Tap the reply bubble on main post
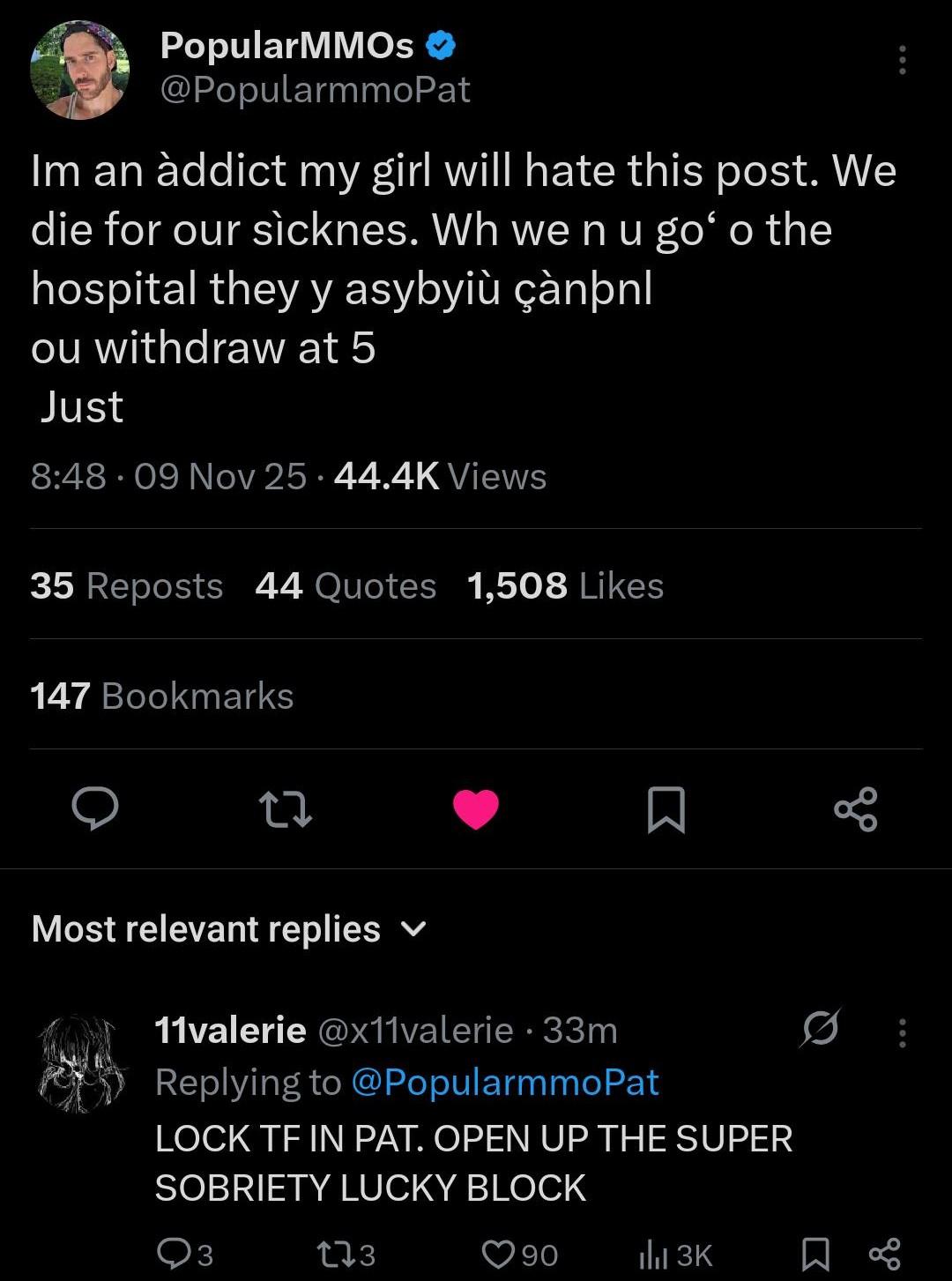This screenshot has width=952, height=1281. 94,808
